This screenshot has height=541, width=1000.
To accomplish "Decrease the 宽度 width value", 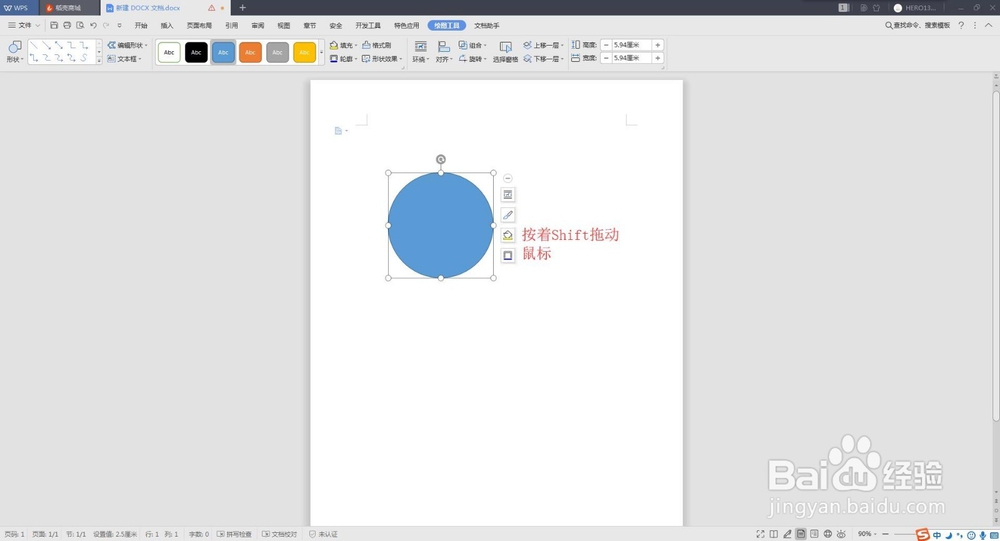I will [606, 58].
